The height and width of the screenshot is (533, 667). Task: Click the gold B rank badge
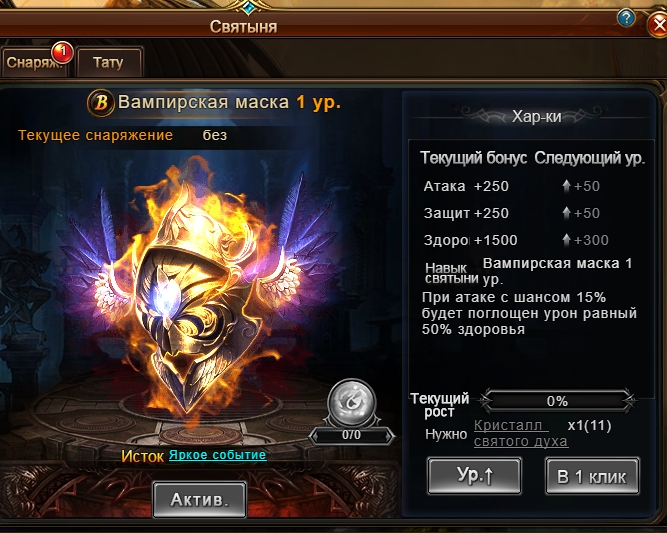point(100,103)
